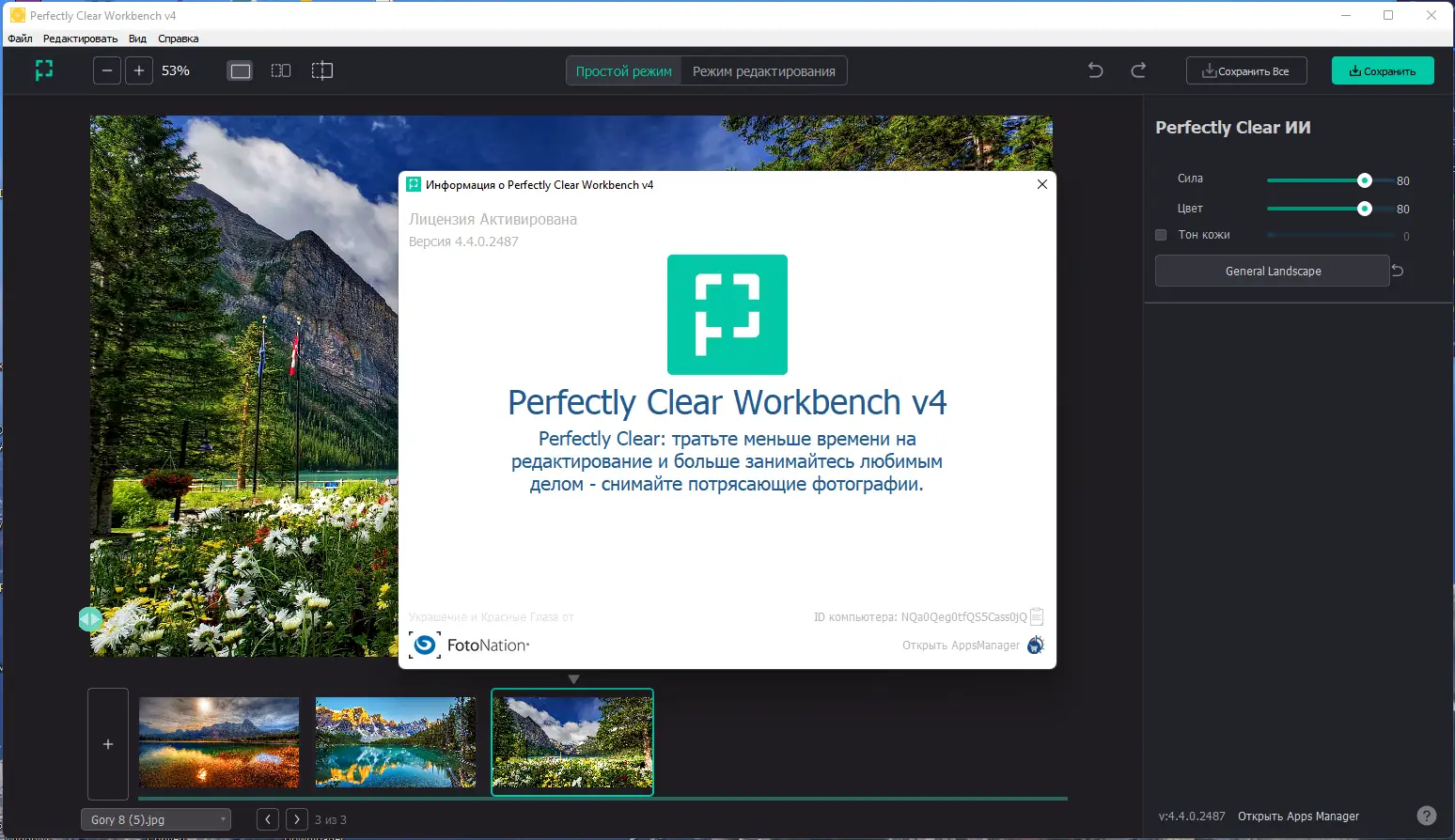Screen dimensions: 1455x840
Task: Adjust the Цвет slider
Action: coord(1329,209)
